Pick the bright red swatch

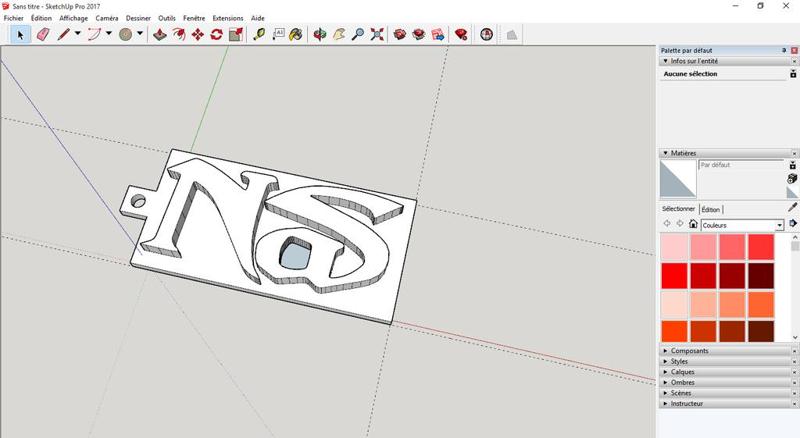point(674,276)
